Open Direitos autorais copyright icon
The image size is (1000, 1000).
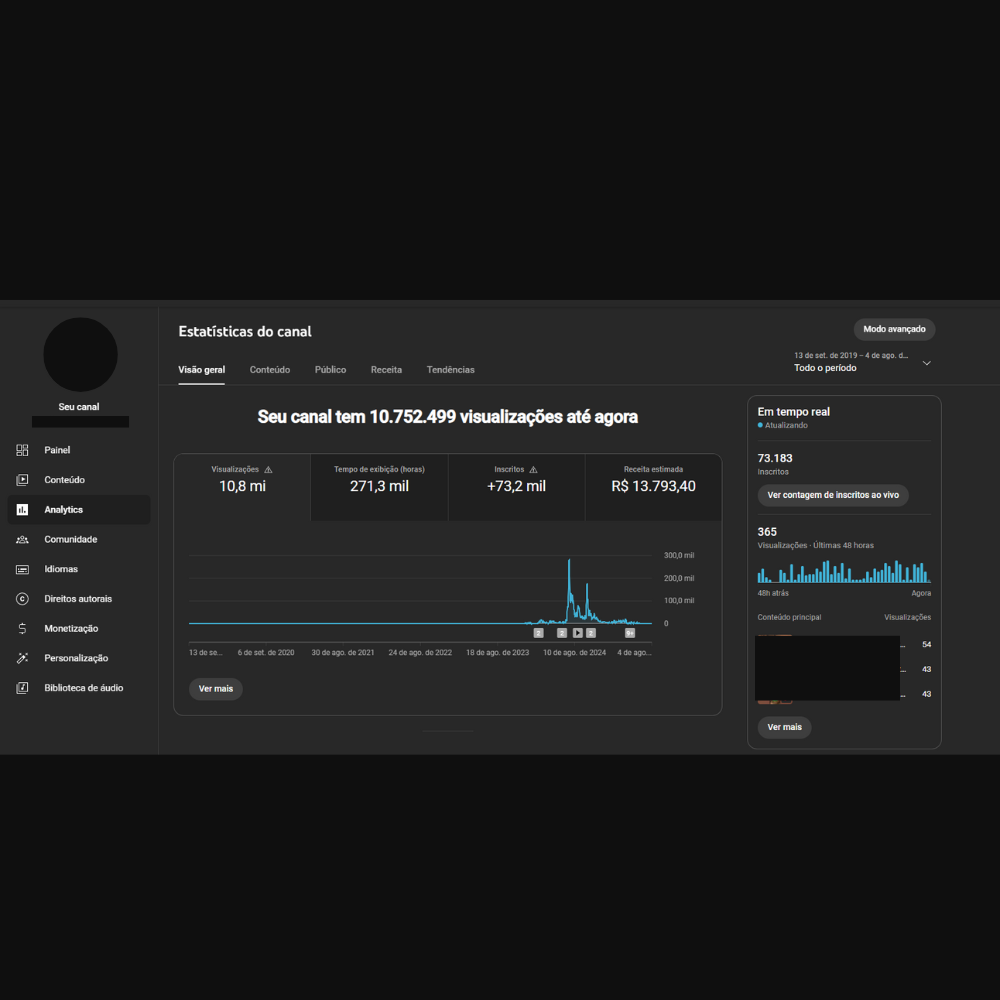22,599
